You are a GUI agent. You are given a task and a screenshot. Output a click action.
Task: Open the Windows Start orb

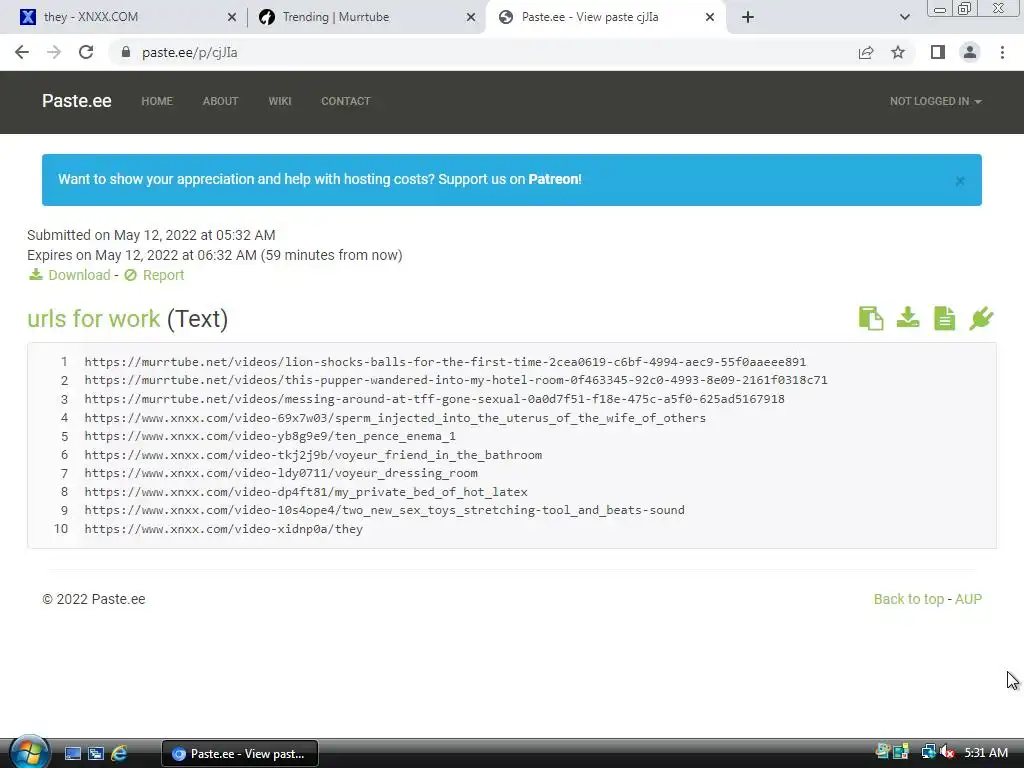point(29,753)
